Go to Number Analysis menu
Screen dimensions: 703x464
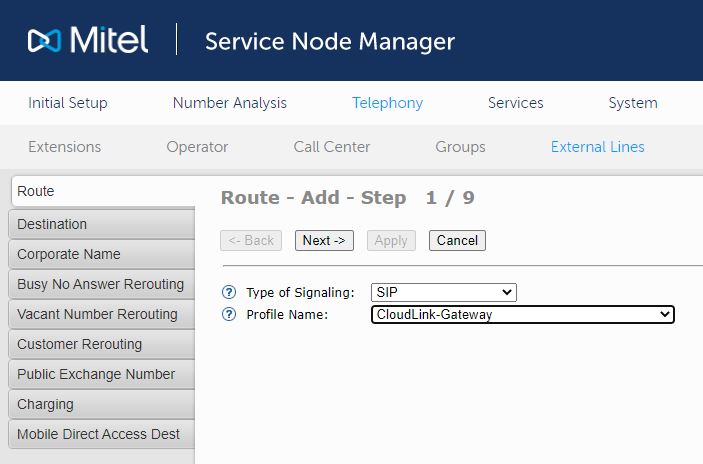[x=229, y=103]
